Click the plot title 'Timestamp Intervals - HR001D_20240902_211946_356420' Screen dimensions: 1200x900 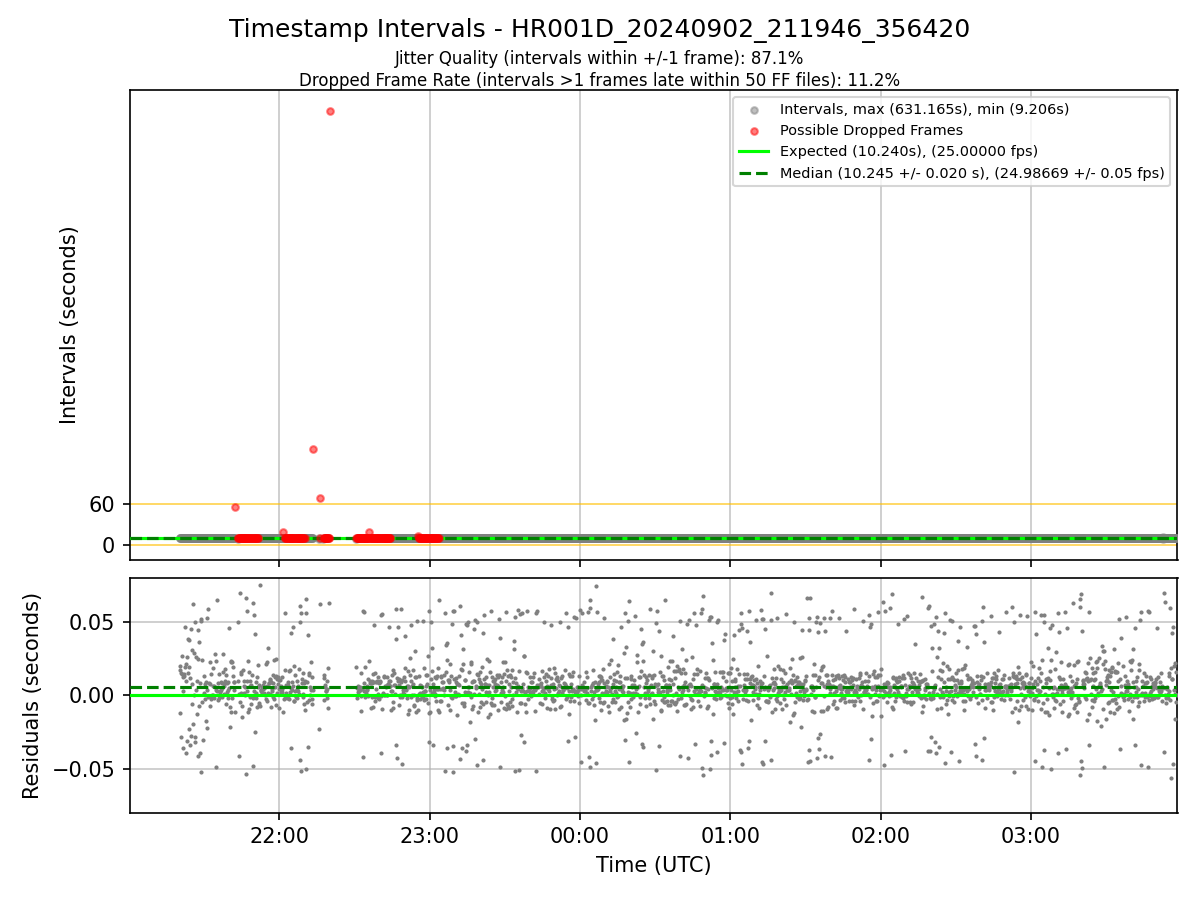(x=599, y=29)
